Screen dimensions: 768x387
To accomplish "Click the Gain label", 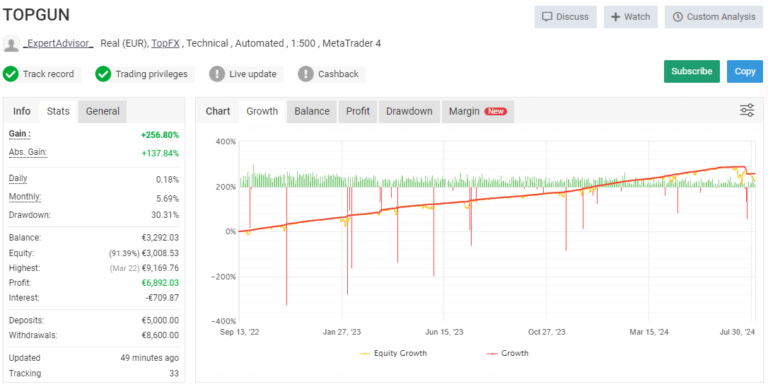I will pos(20,134).
